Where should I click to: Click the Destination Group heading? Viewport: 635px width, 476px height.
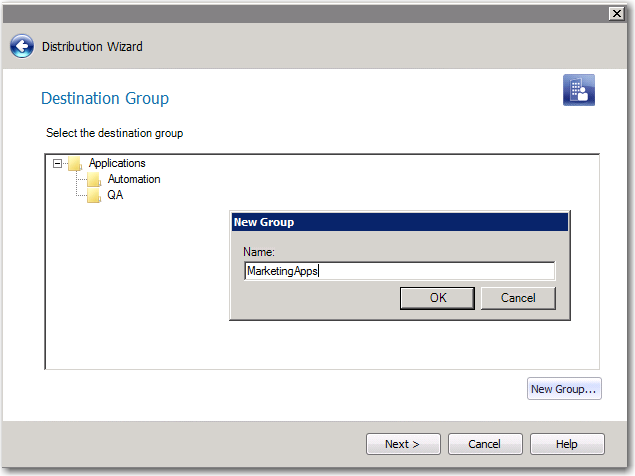pyautogui.click(x=105, y=98)
